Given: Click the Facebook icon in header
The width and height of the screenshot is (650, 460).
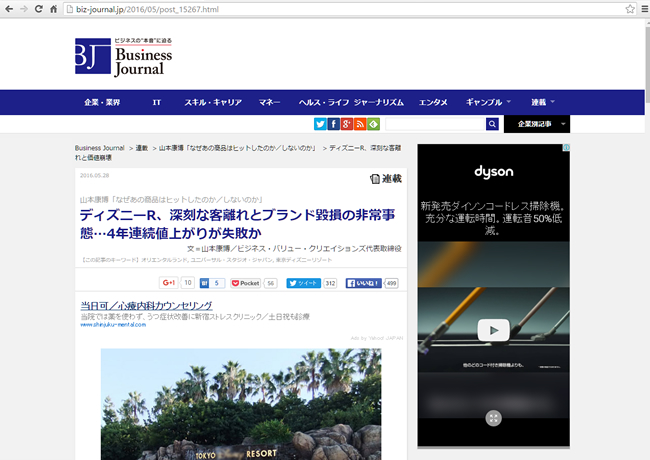Looking at the screenshot, I should [333, 124].
